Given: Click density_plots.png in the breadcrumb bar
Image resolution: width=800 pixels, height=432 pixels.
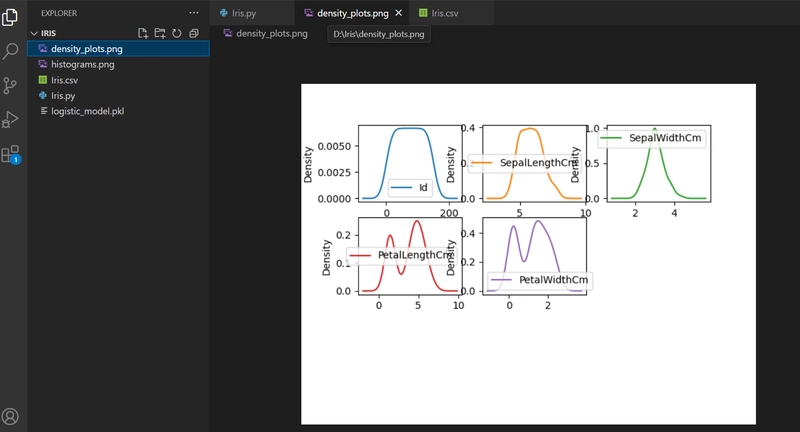Looking at the screenshot, I should coord(271,34).
